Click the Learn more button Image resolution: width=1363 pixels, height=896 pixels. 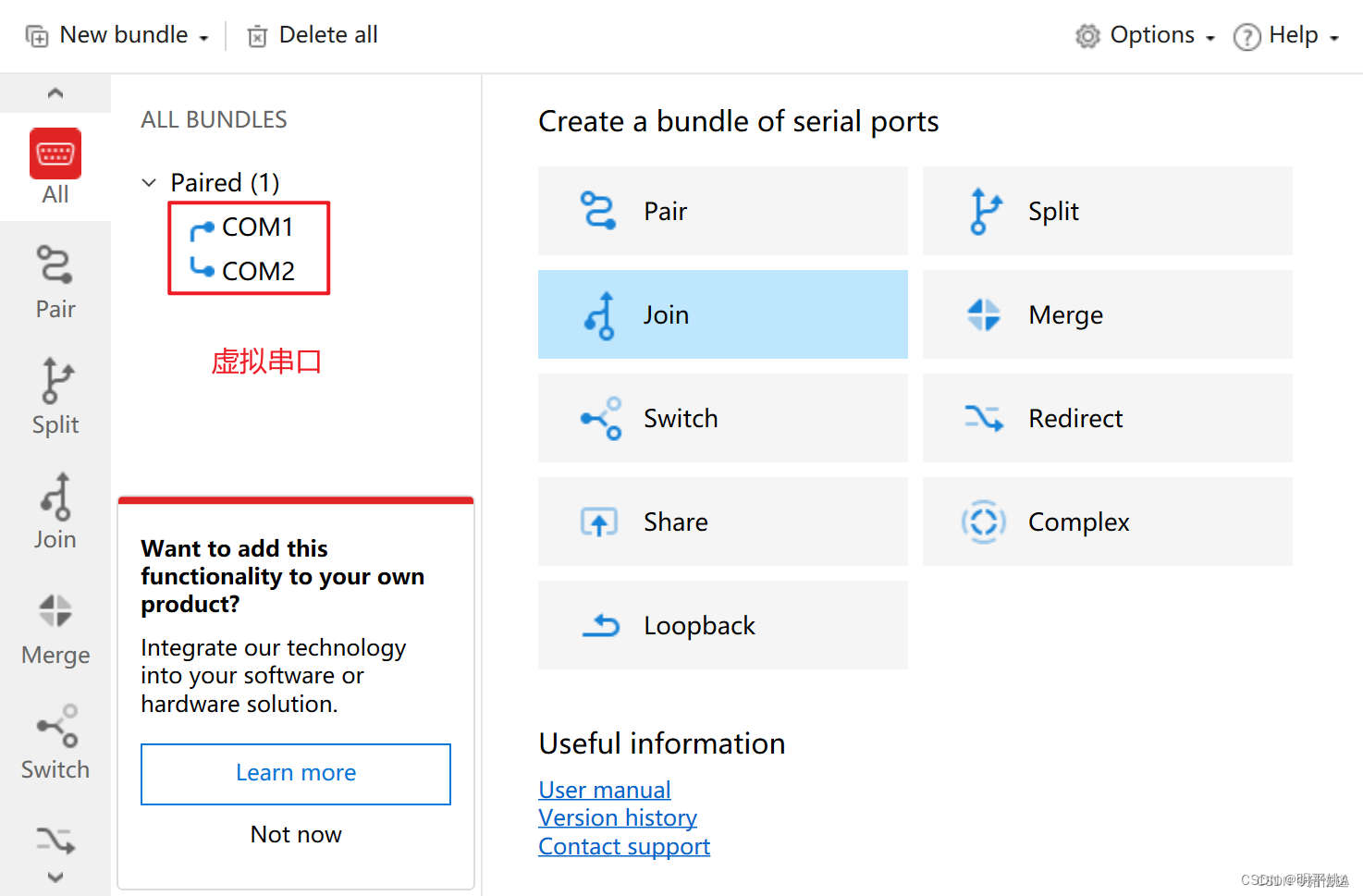[296, 773]
